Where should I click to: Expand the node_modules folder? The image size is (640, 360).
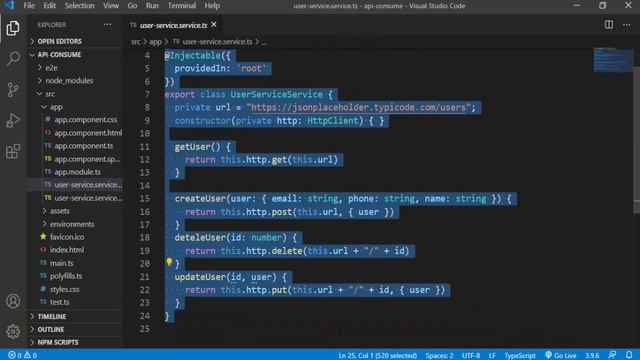point(76,81)
